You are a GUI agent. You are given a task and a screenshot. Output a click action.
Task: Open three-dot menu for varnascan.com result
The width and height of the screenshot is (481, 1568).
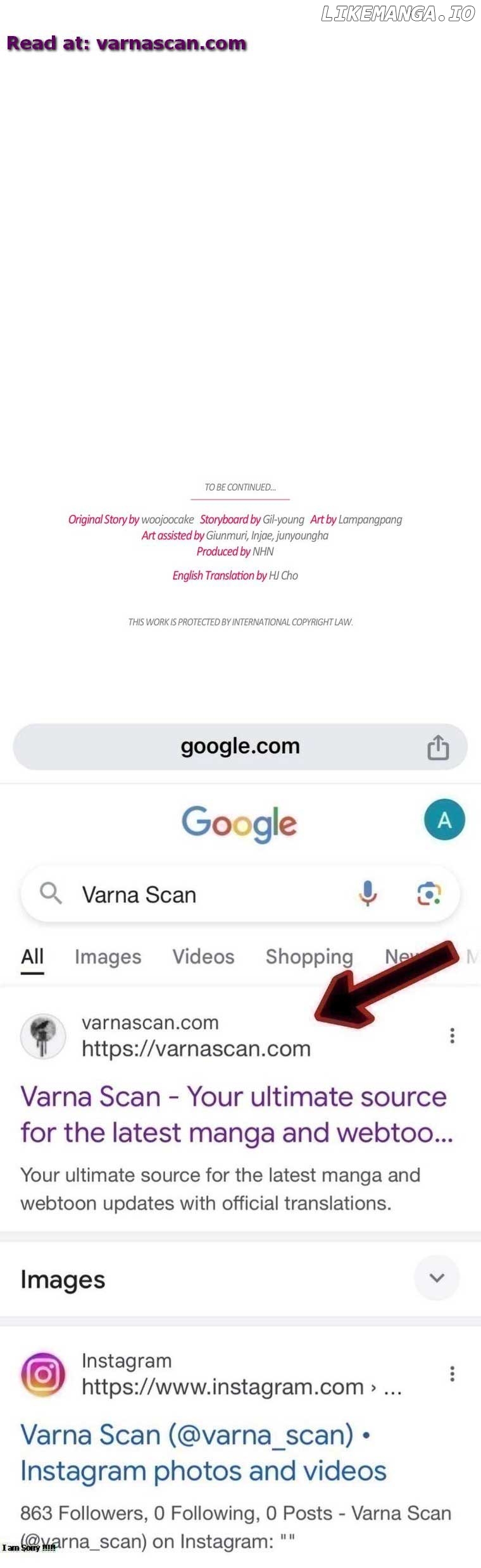click(452, 1035)
